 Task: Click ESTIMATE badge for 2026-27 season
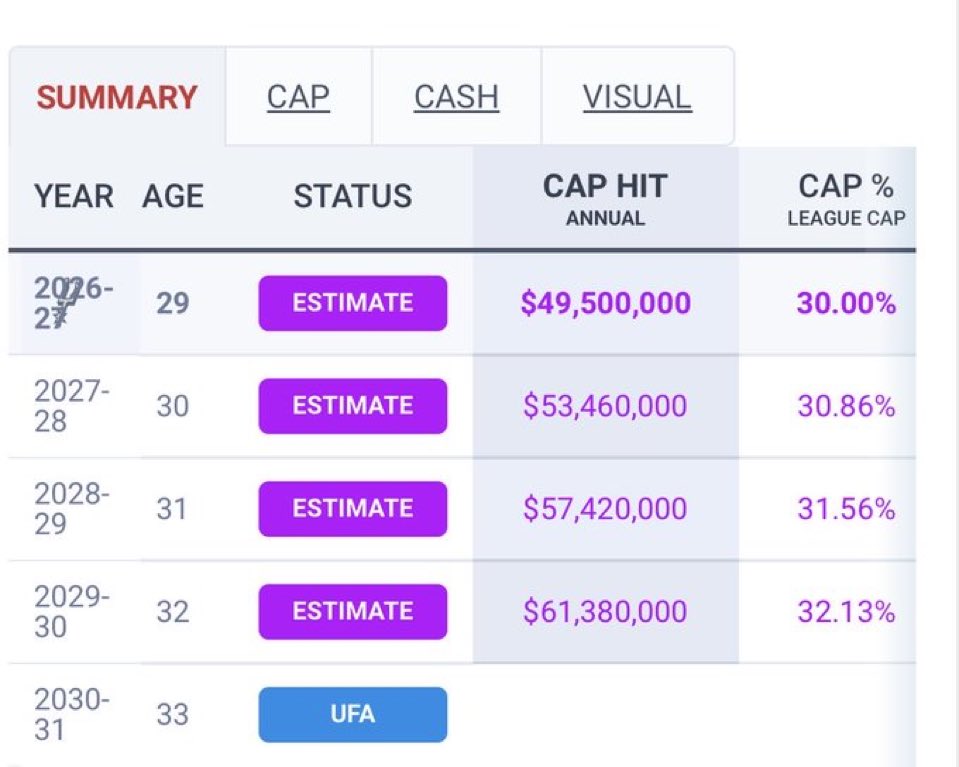353,303
